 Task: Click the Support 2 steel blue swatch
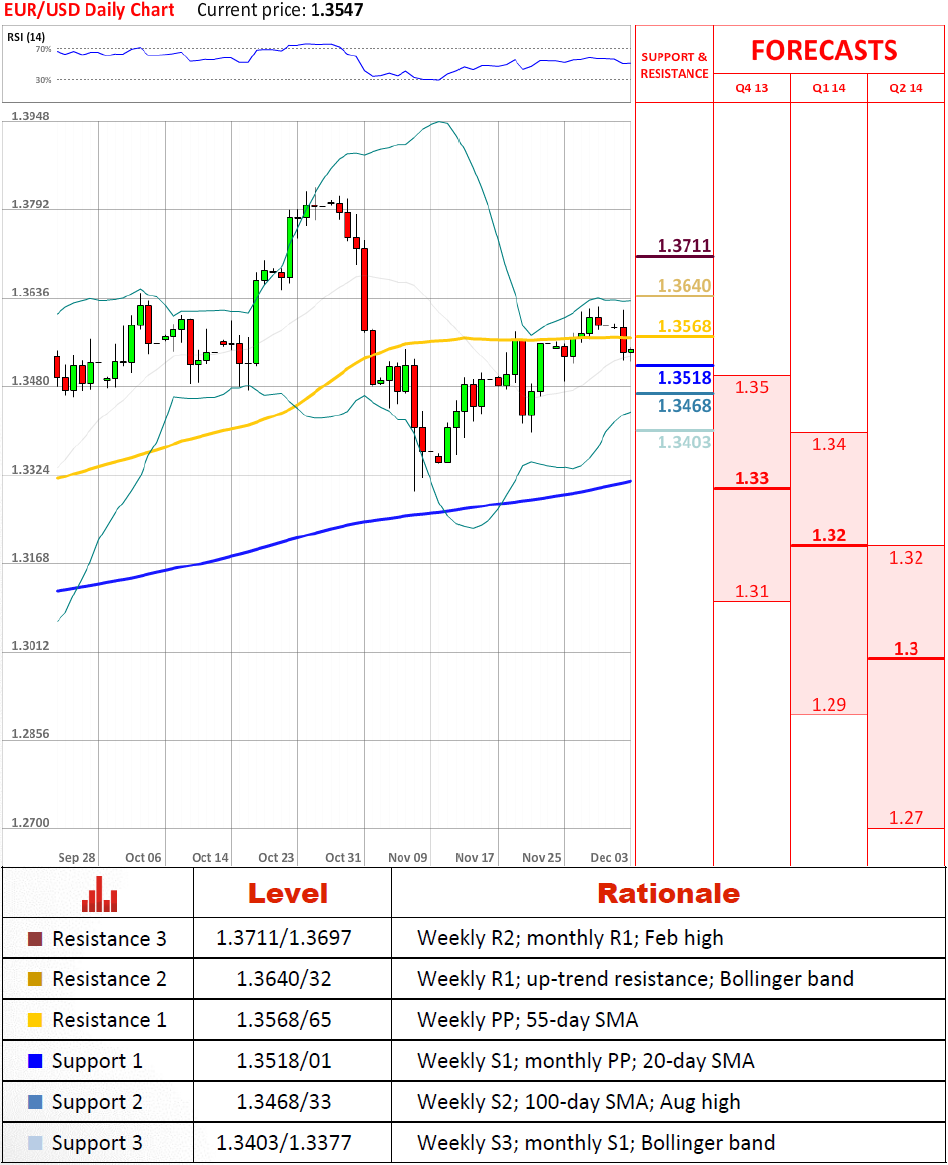(x=35, y=1102)
